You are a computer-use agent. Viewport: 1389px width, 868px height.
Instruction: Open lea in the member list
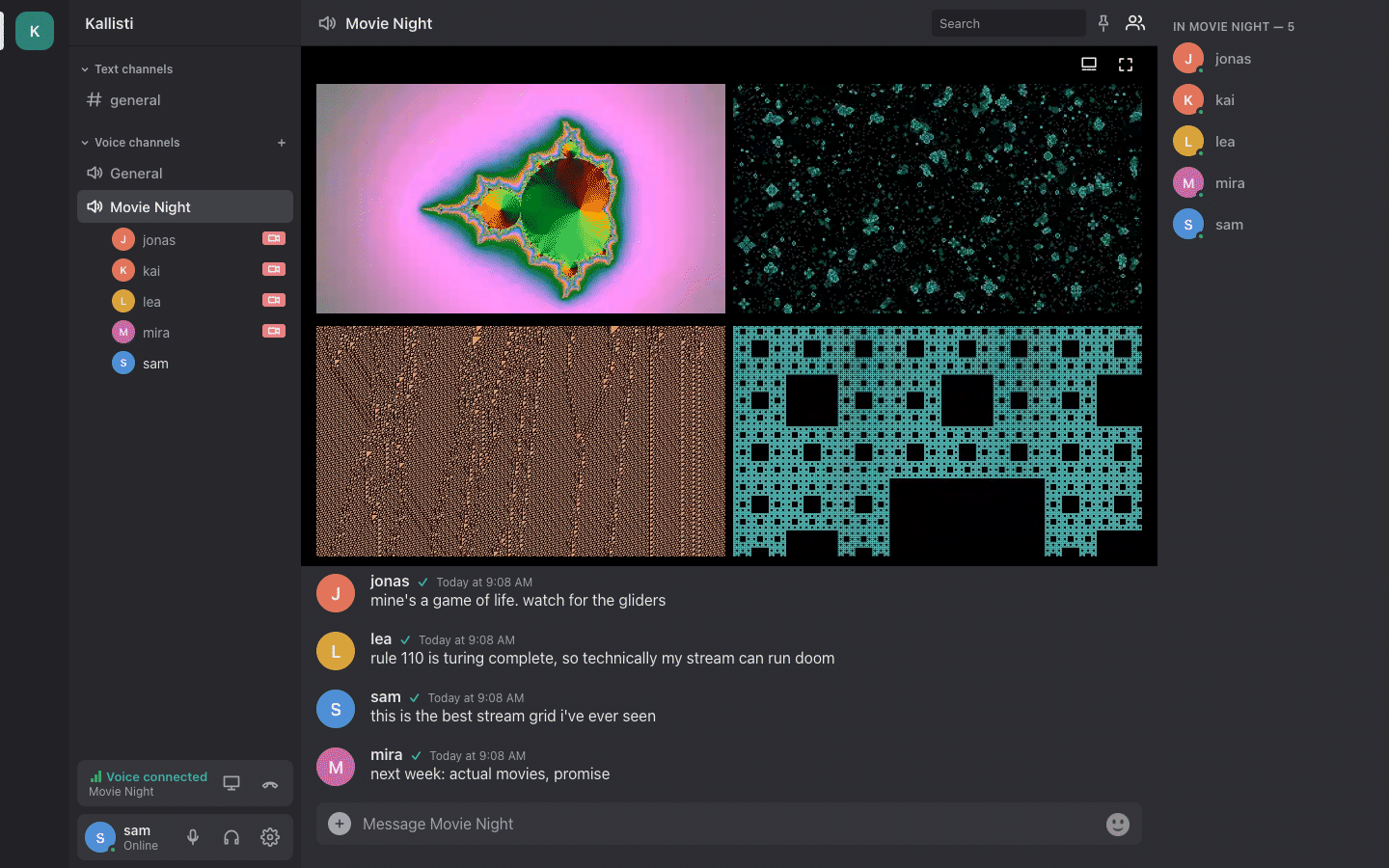pos(1273,141)
